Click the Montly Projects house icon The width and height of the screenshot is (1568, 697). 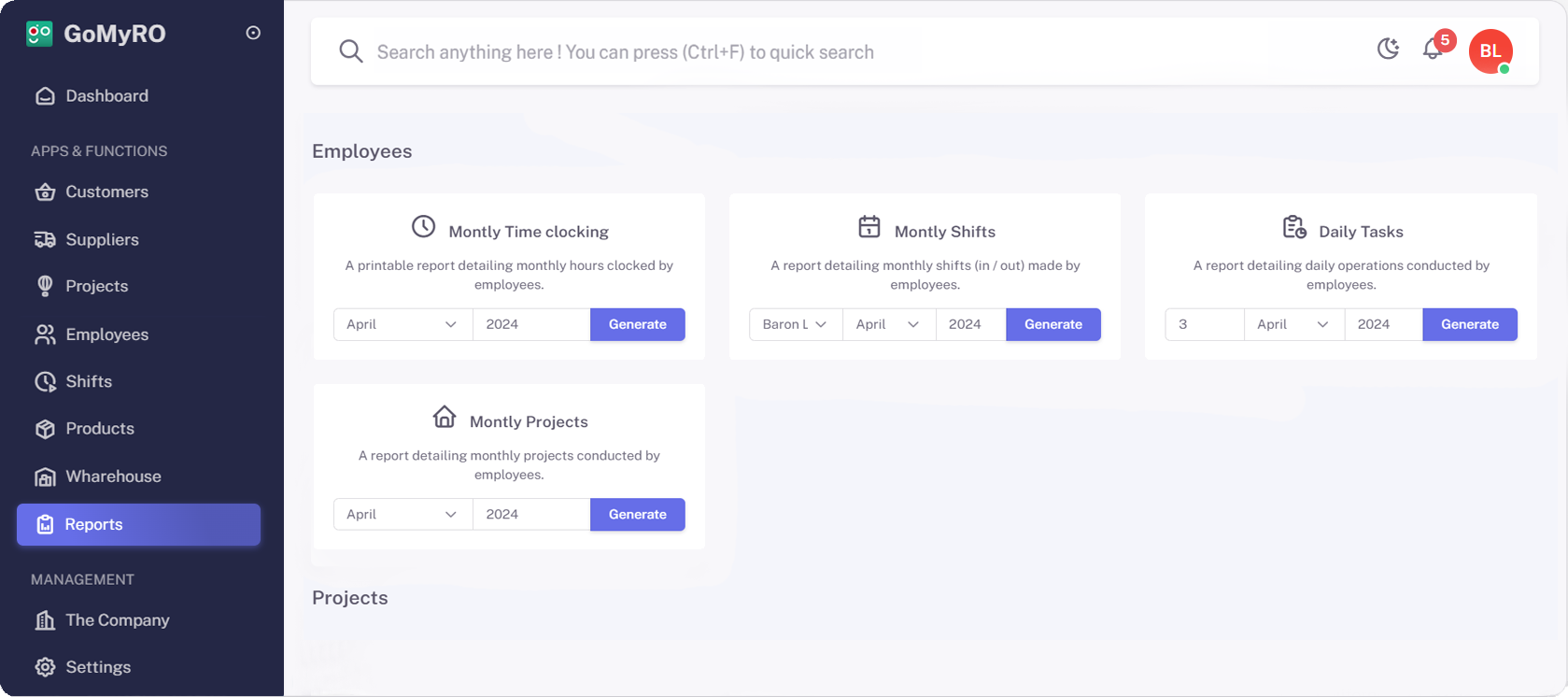pyautogui.click(x=445, y=417)
